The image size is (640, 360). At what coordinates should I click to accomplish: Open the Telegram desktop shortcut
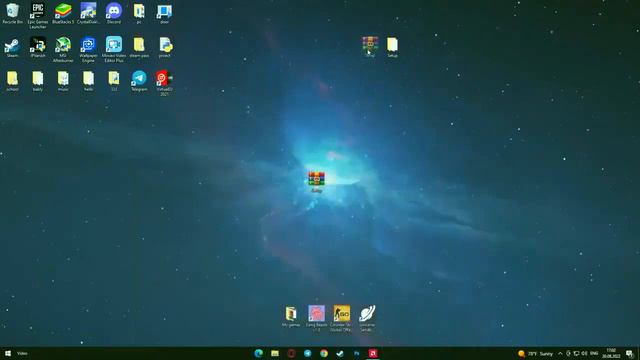139,81
